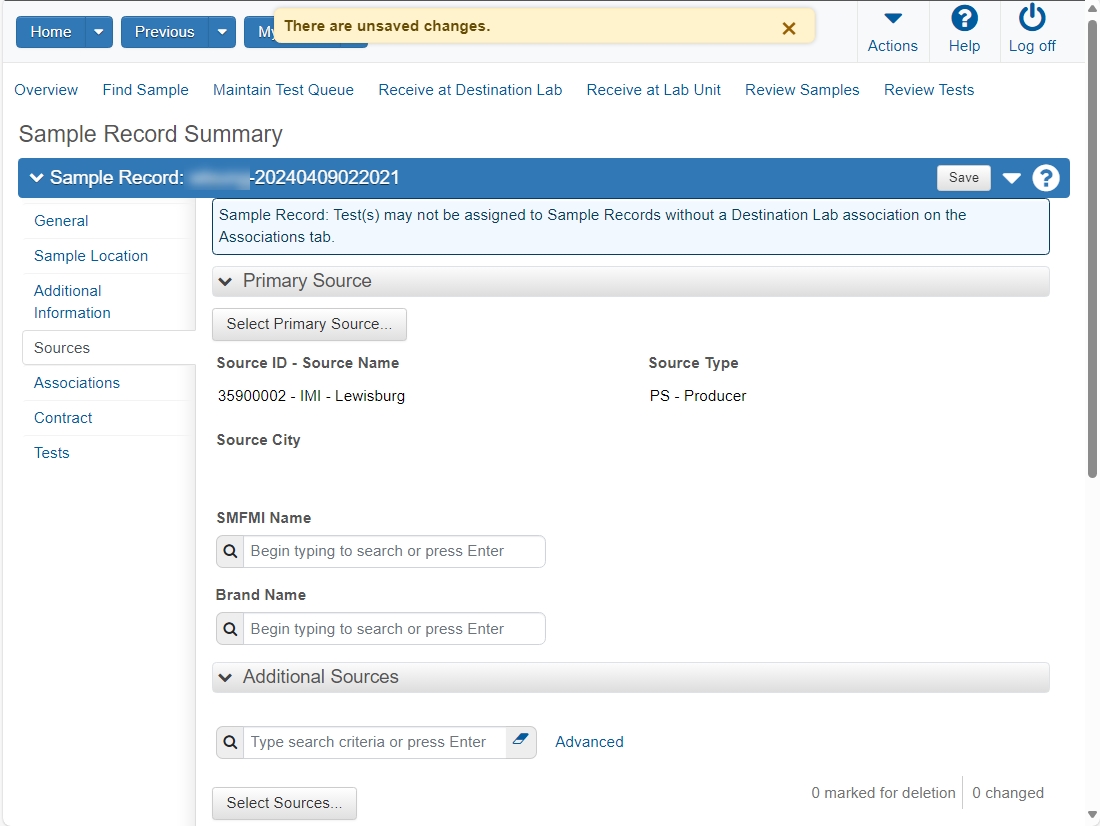
Task: Click the 'PS - Producer' source type value
Action: point(698,396)
